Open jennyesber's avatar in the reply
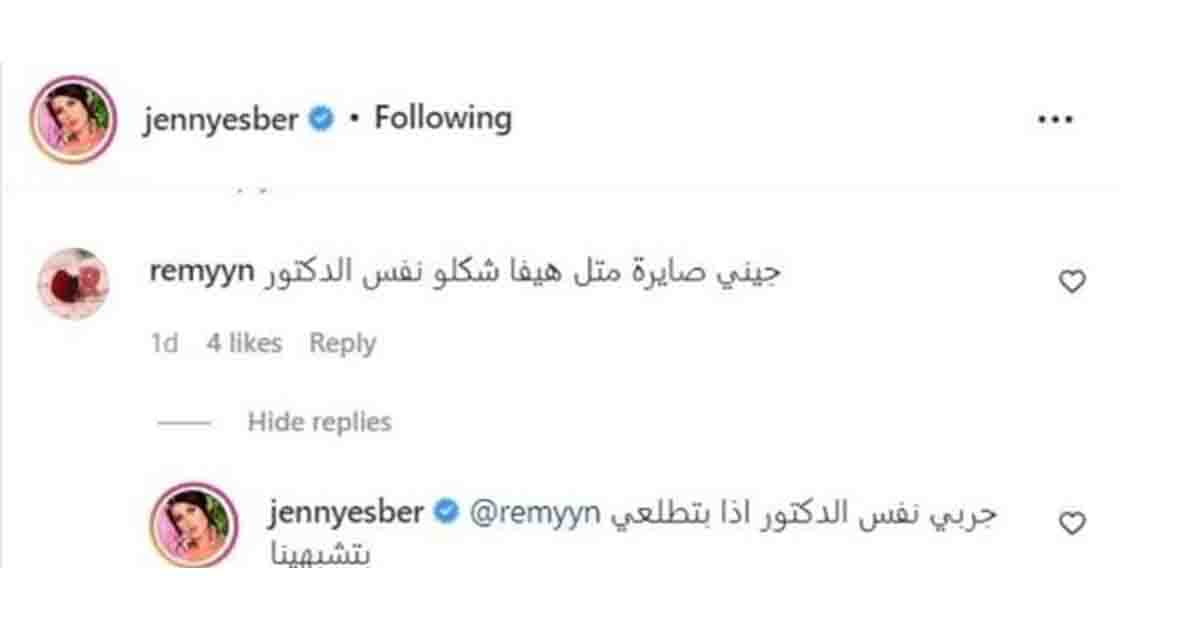This screenshot has width=1200, height=630. tap(192, 524)
